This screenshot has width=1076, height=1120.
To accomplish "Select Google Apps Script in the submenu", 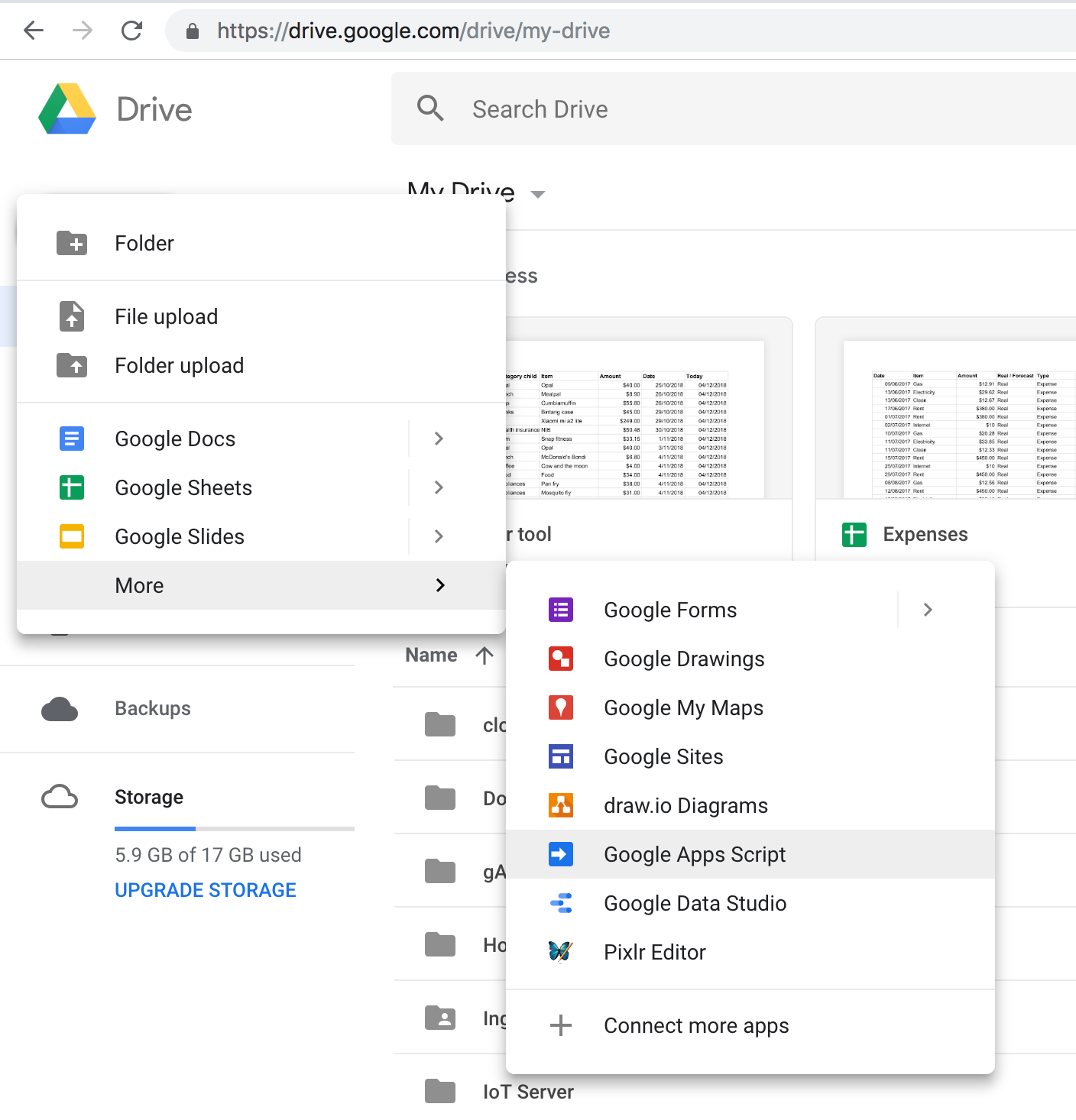I will point(750,854).
